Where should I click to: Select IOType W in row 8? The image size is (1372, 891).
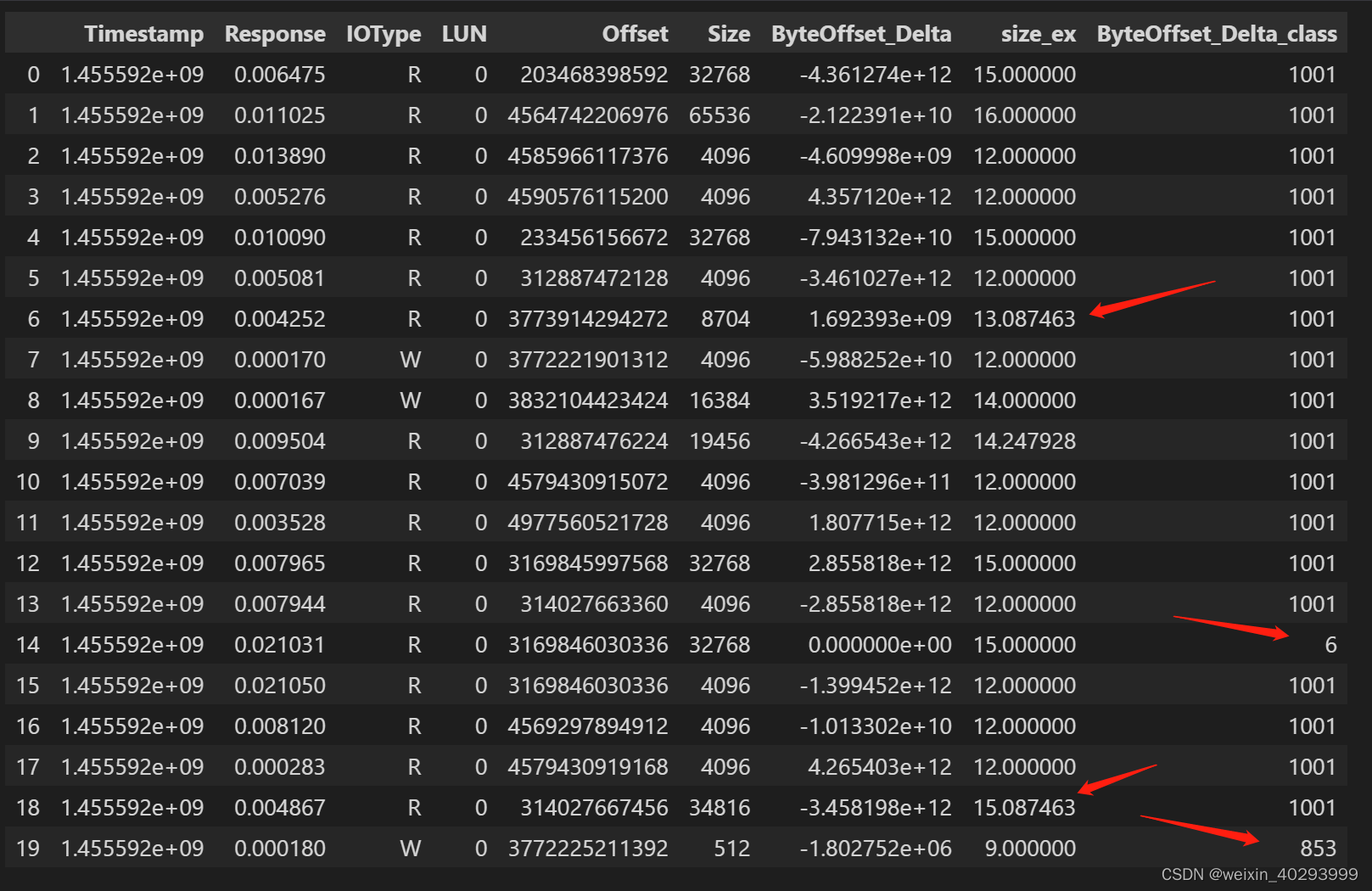pos(411,401)
